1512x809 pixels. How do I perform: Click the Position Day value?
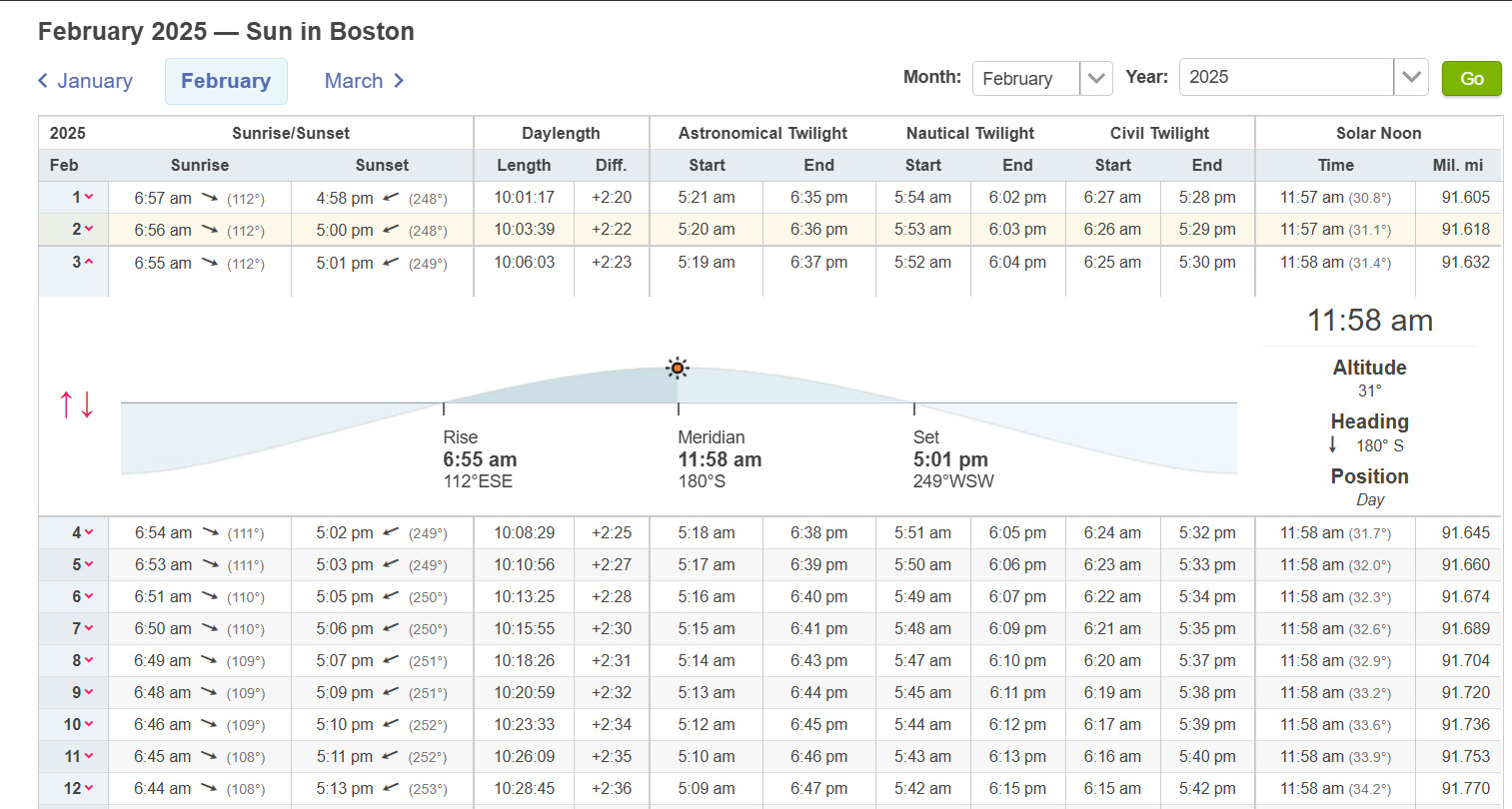click(x=1370, y=499)
